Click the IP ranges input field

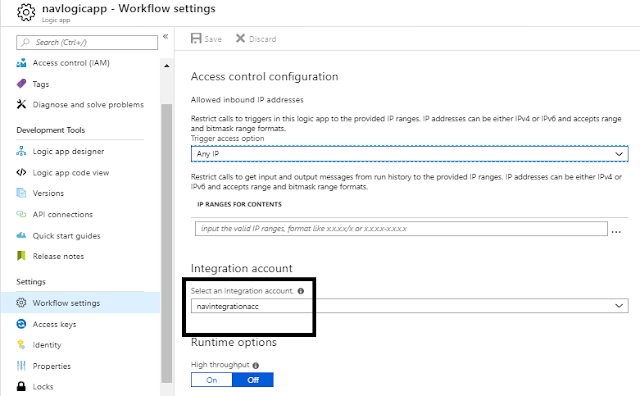point(401,228)
